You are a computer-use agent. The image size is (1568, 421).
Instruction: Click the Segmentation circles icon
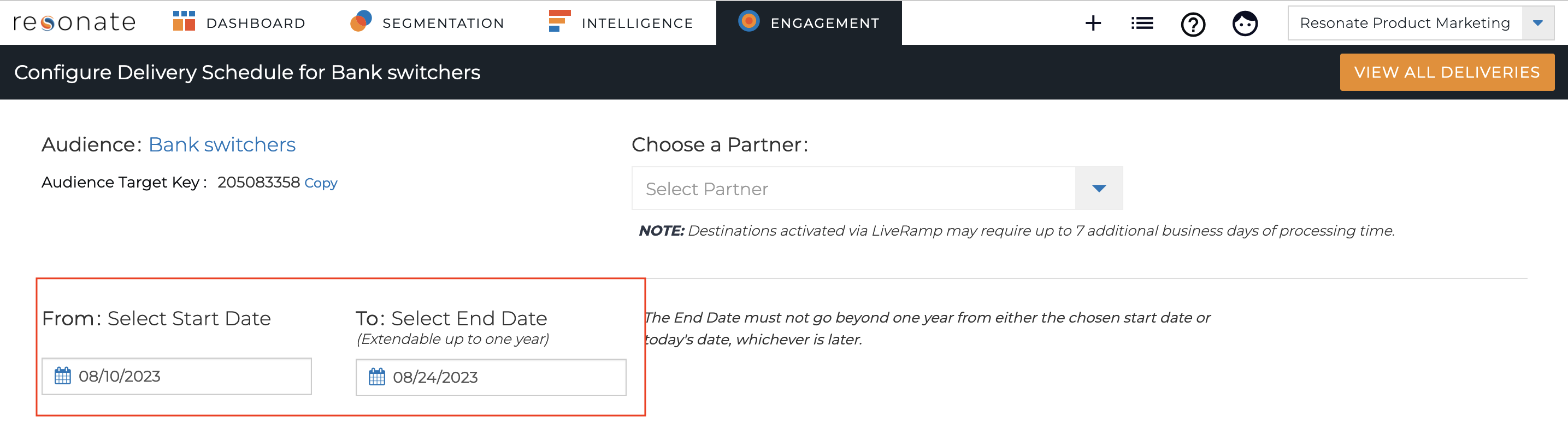(x=361, y=21)
